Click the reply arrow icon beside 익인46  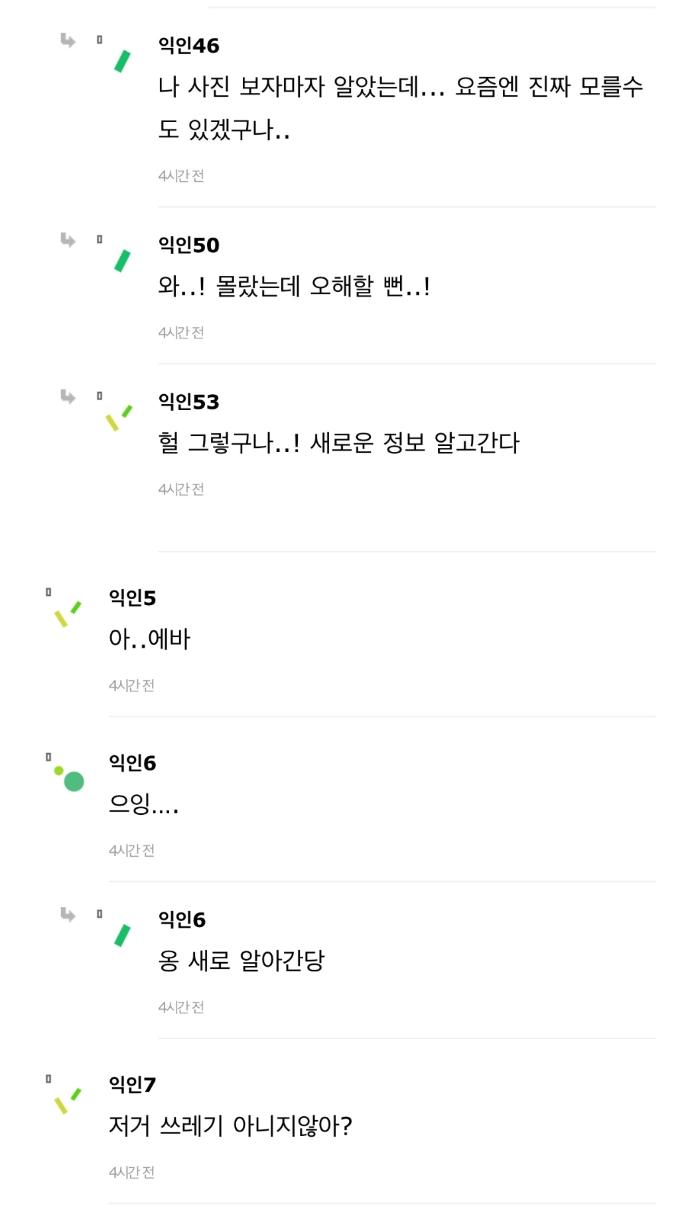point(68,40)
